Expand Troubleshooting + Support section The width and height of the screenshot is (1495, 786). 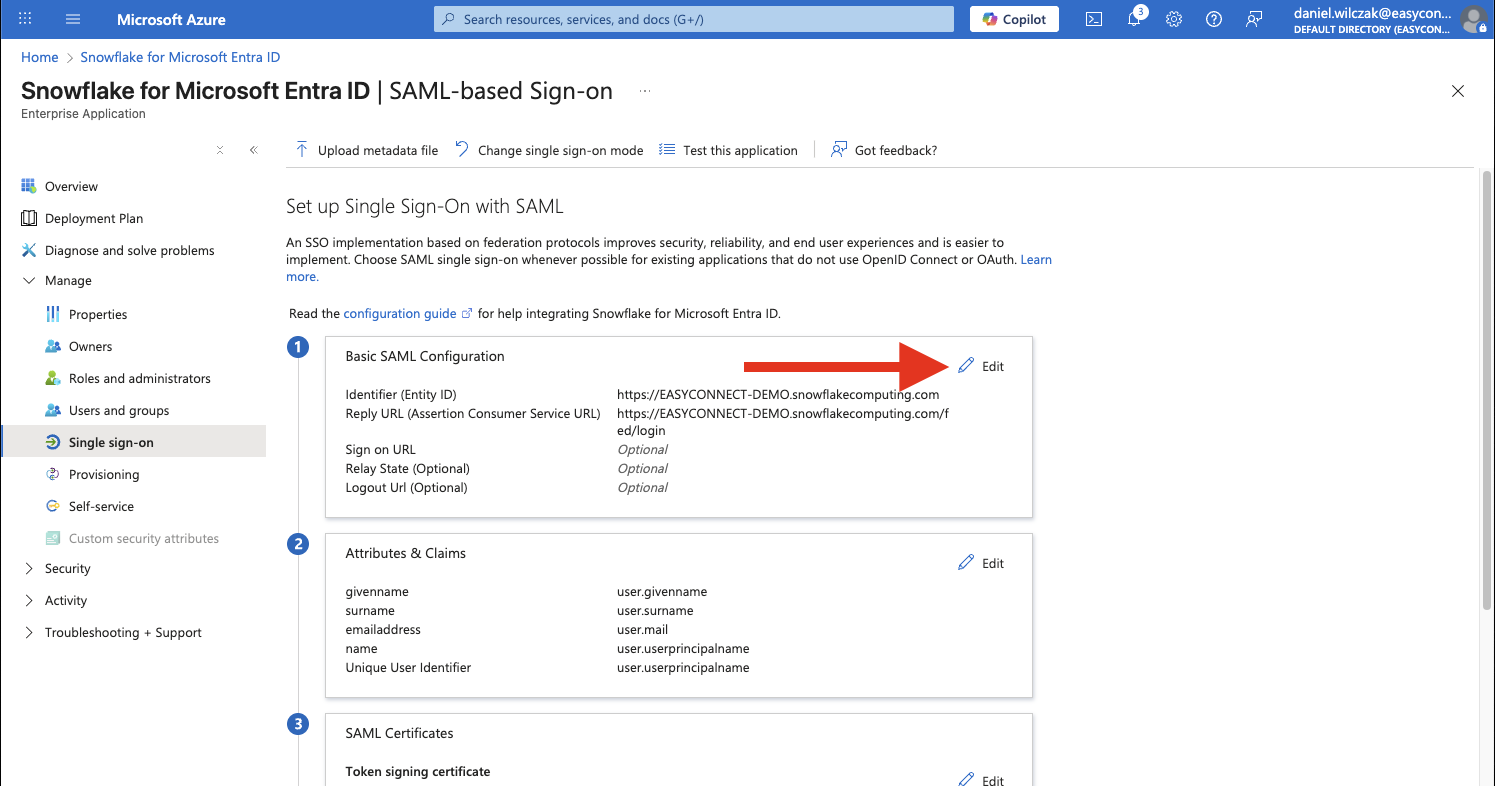tap(28, 633)
